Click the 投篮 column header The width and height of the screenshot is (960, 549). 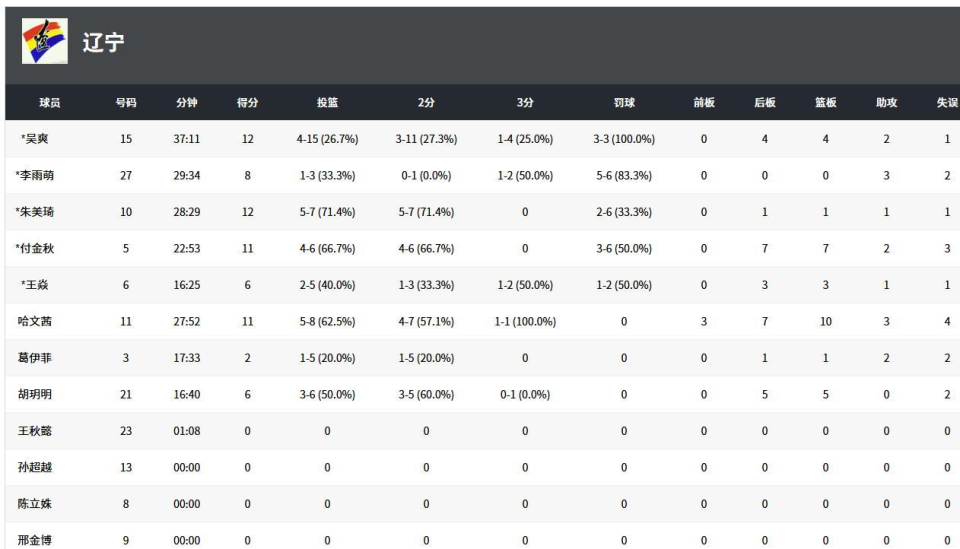(x=327, y=102)
